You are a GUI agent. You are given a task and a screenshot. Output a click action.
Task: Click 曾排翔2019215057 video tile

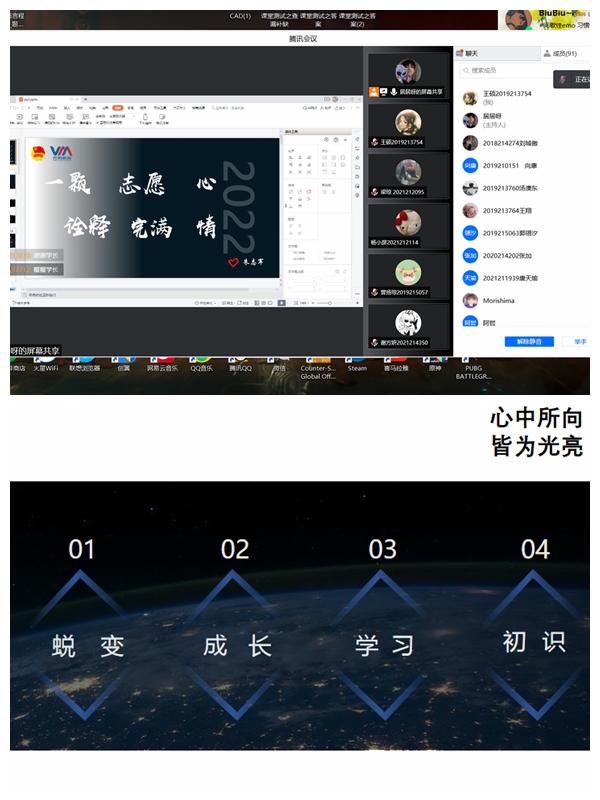(408, 275)
